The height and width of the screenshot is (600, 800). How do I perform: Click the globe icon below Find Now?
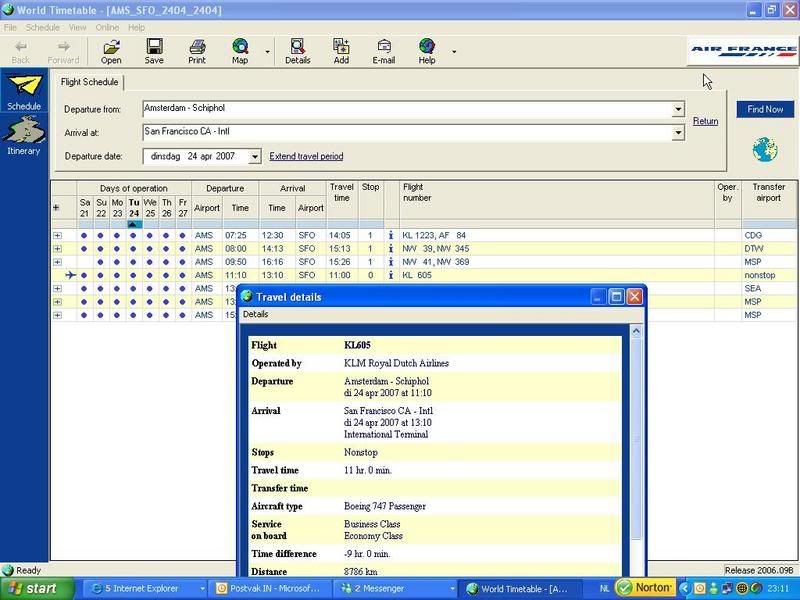[765, 149]
